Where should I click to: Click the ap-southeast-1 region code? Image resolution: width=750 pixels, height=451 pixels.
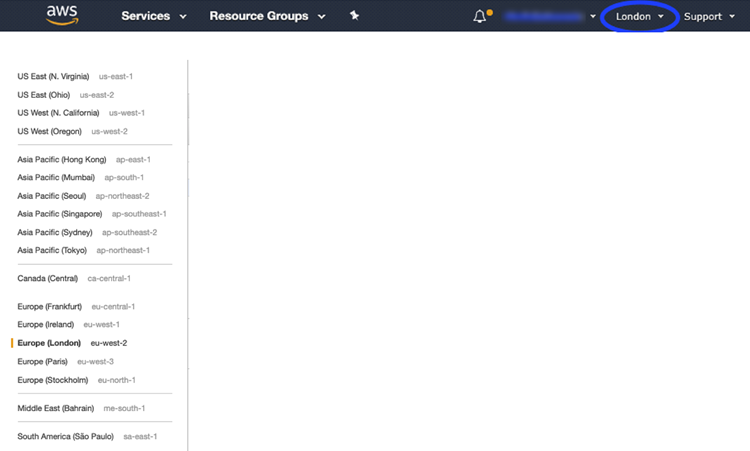(139, 214)
